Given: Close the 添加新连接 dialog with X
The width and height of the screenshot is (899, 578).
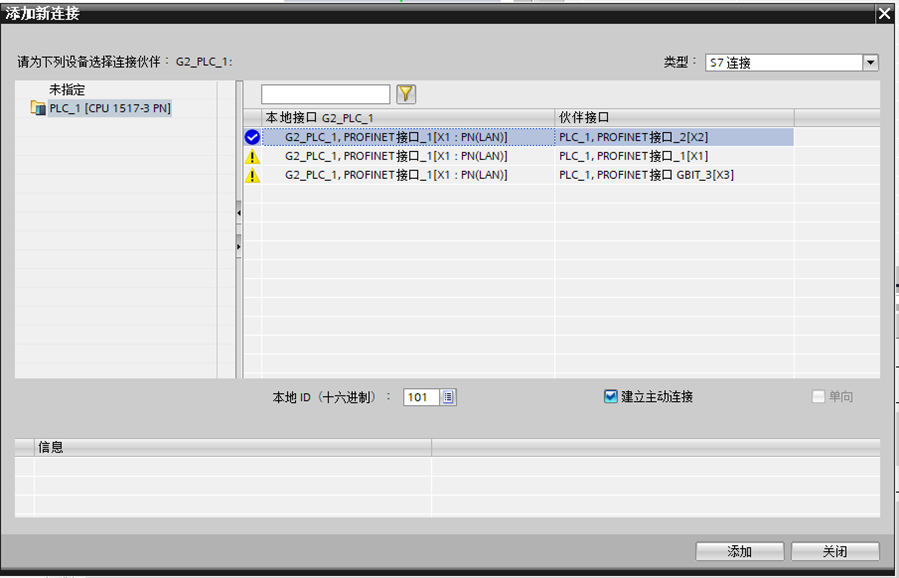Looking at the screenshot, I should pyautogui.click(x=883, y=14).
